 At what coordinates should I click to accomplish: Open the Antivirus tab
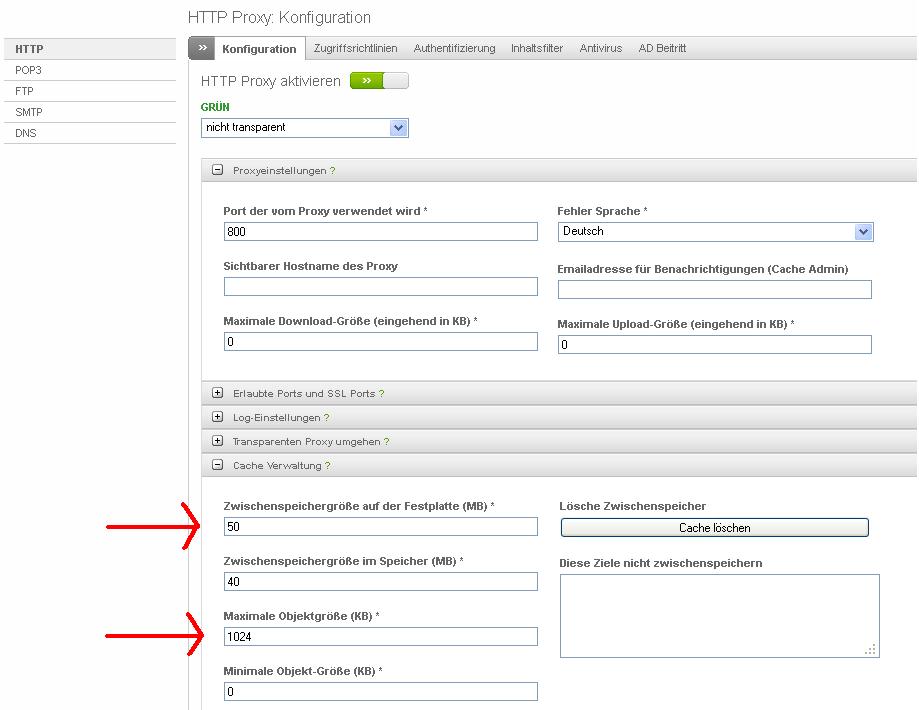point(600,48)
